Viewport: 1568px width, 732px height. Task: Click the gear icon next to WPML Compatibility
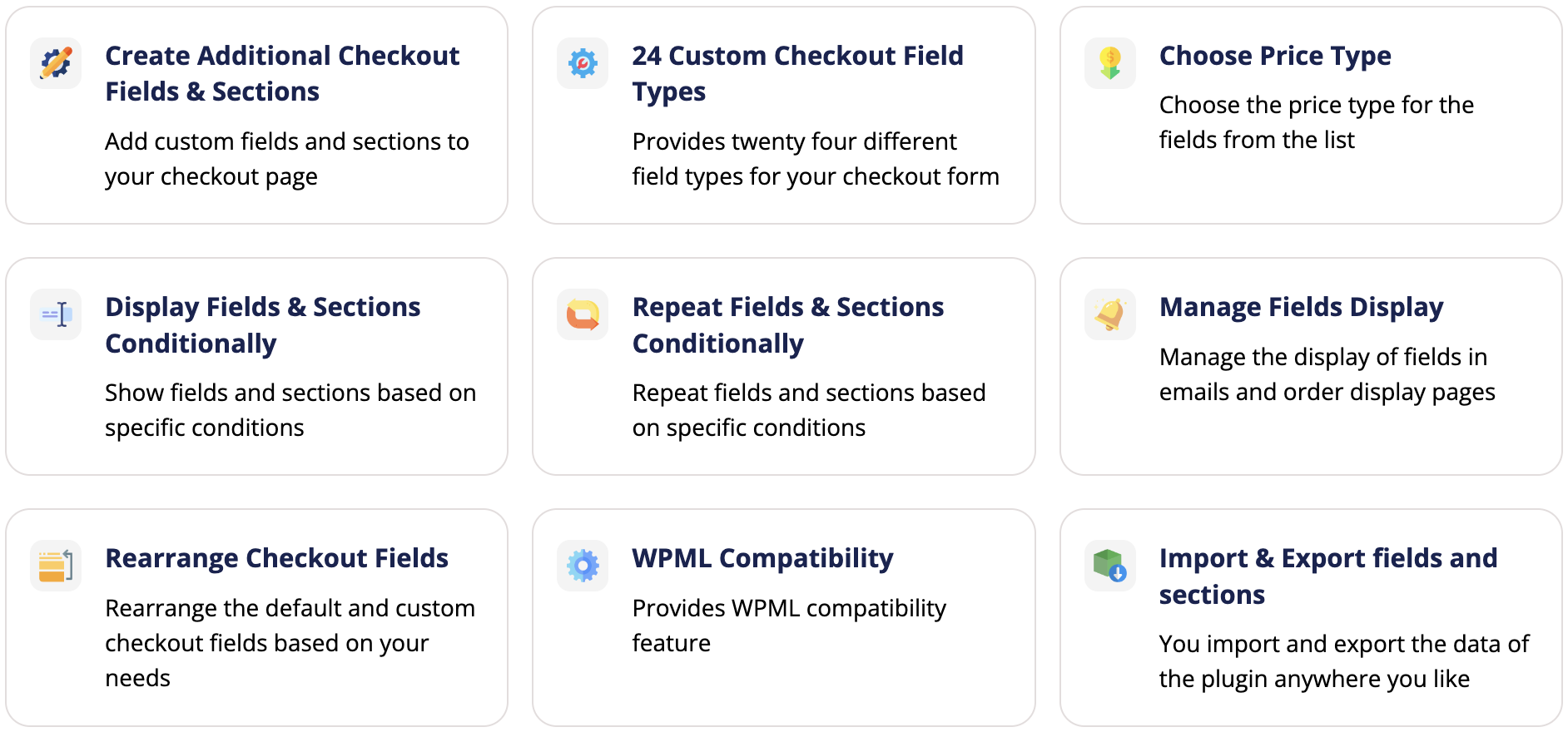(583, 566)
